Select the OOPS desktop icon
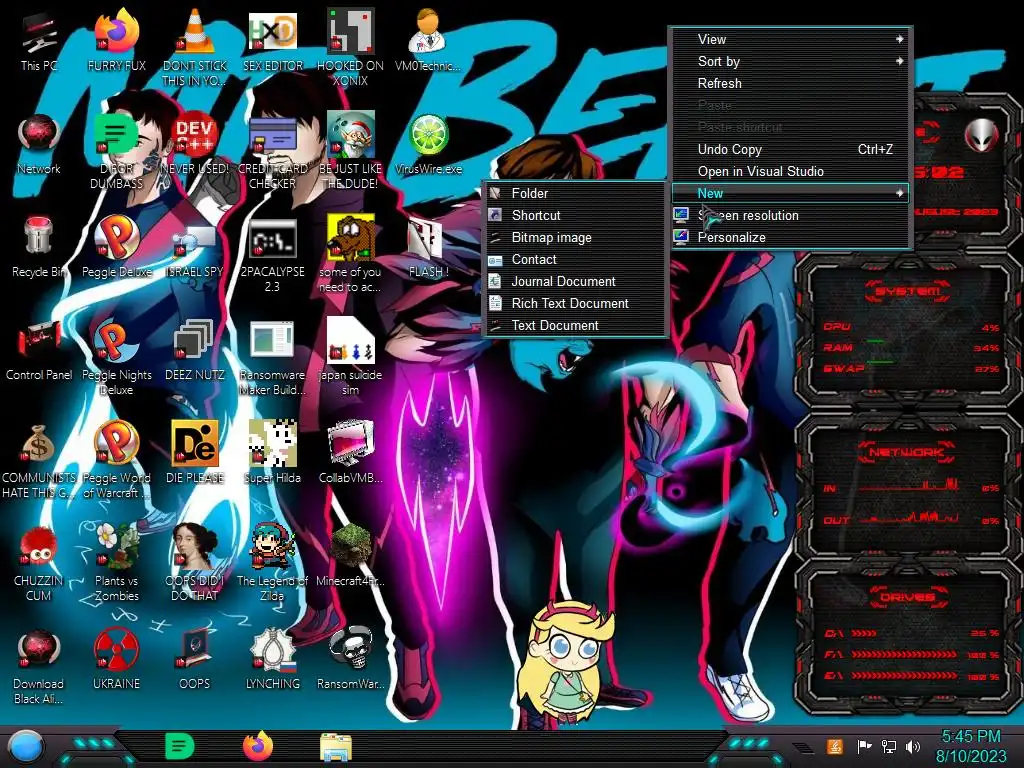 pyautogui.click(x=195, y=660)
